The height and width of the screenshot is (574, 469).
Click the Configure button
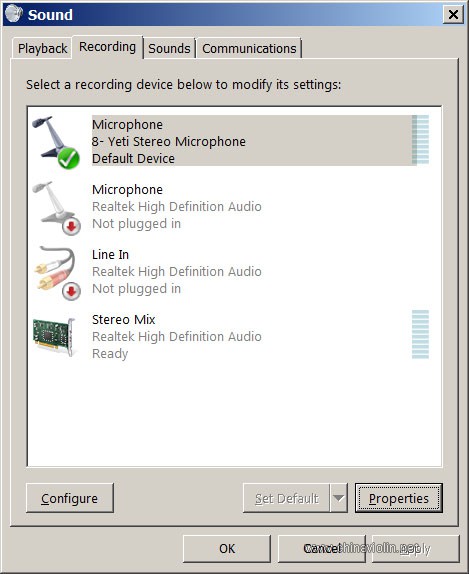(x=70, y=498)
